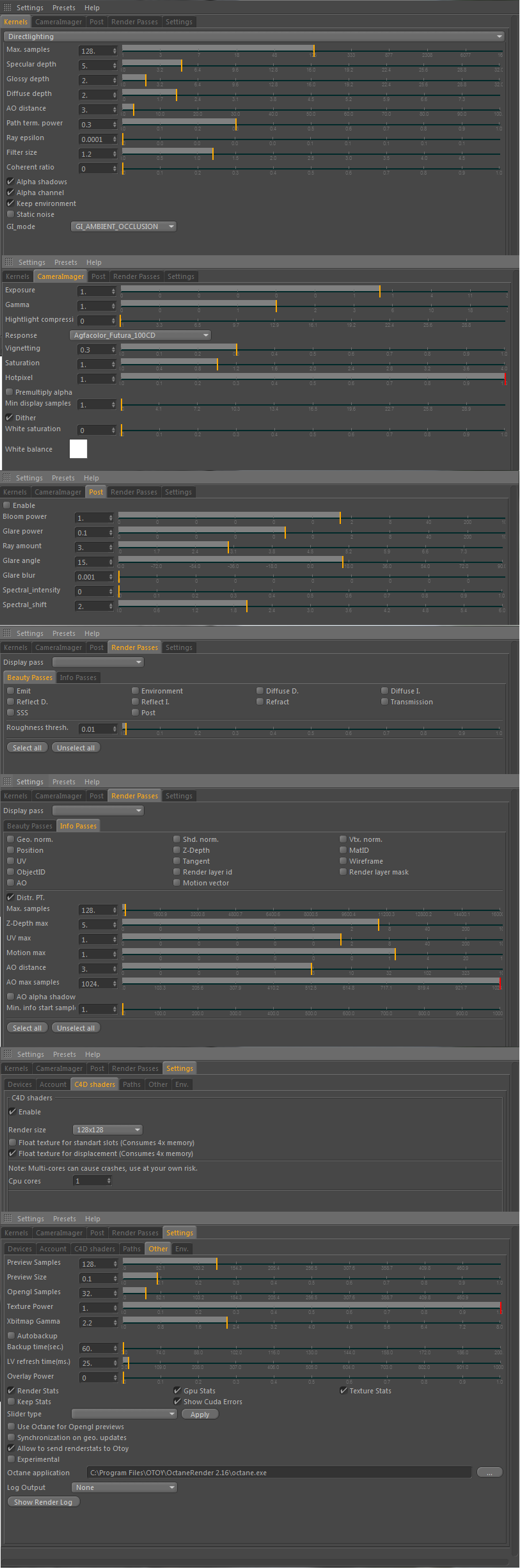
Task: Check the Render layer mask info pass
Action: [343, 872]
